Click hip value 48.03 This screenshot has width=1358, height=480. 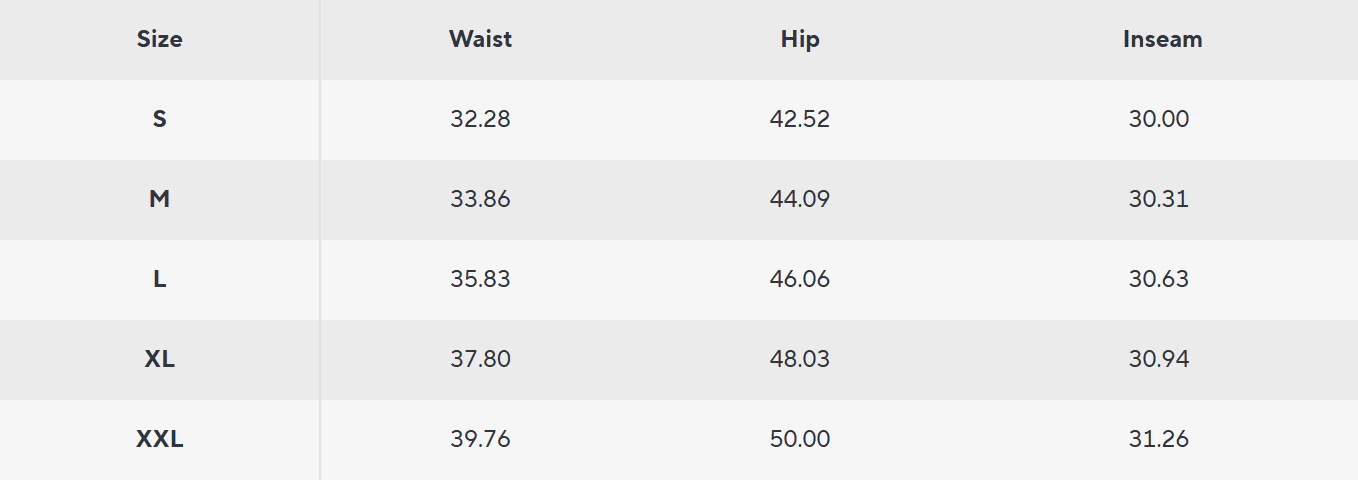800,359
